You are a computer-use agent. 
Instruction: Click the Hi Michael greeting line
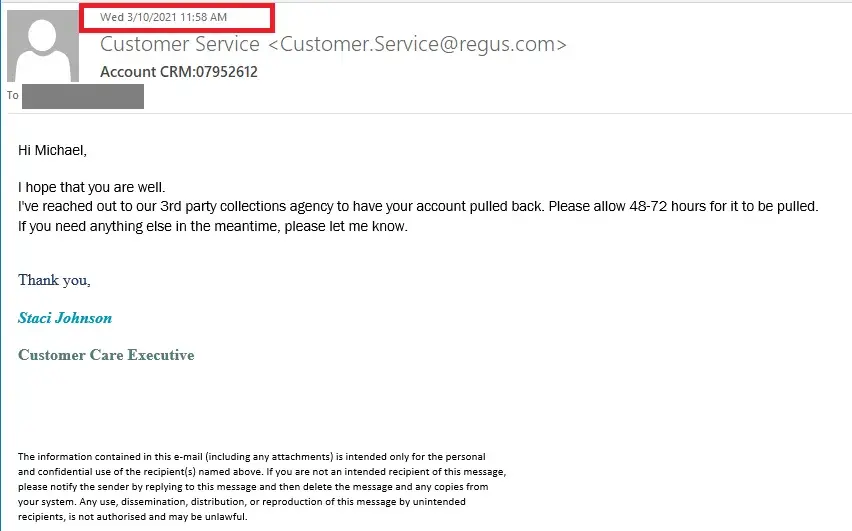[53, 150]
